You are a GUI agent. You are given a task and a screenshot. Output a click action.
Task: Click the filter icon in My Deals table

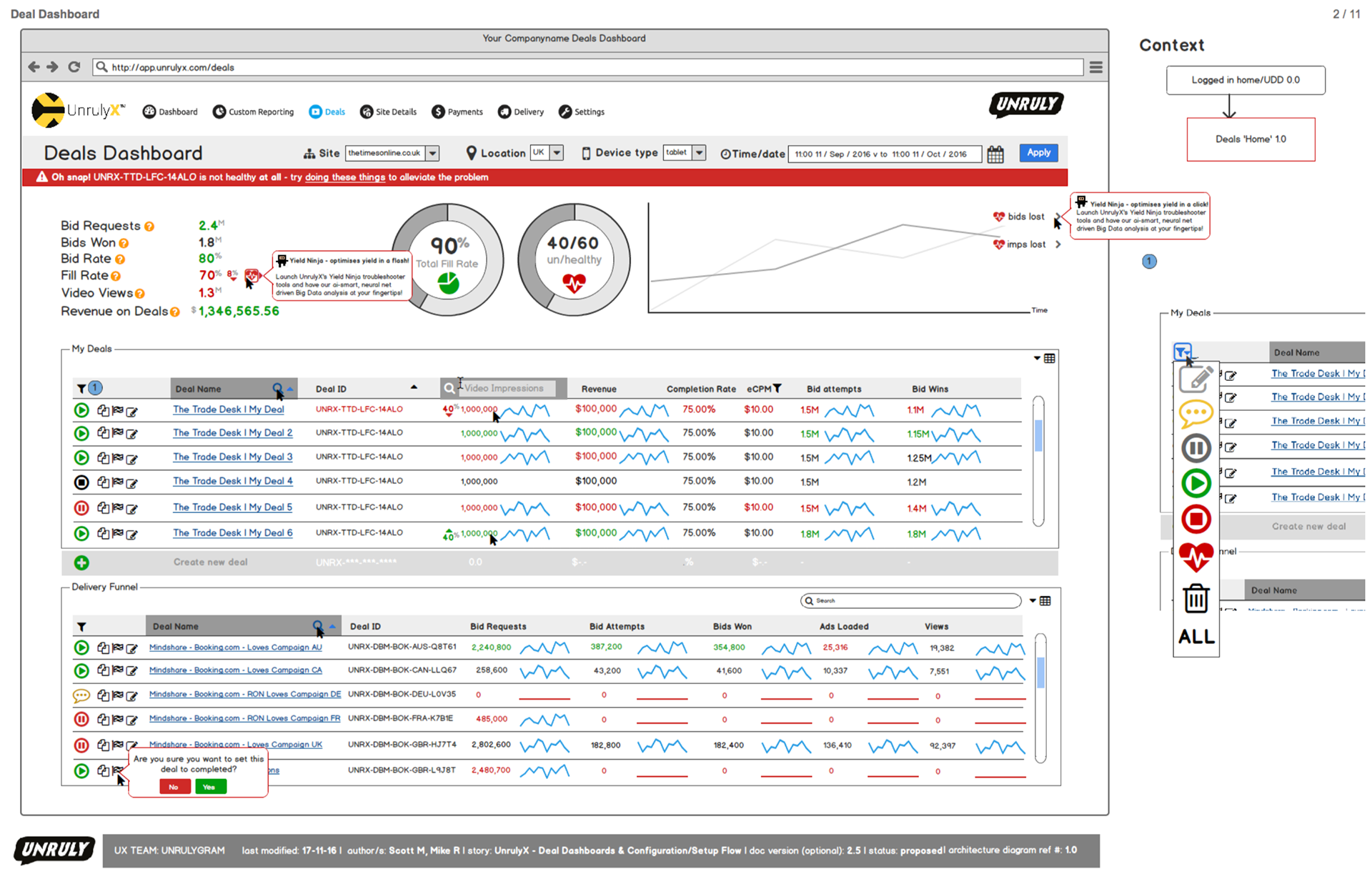tap(81, 389)
